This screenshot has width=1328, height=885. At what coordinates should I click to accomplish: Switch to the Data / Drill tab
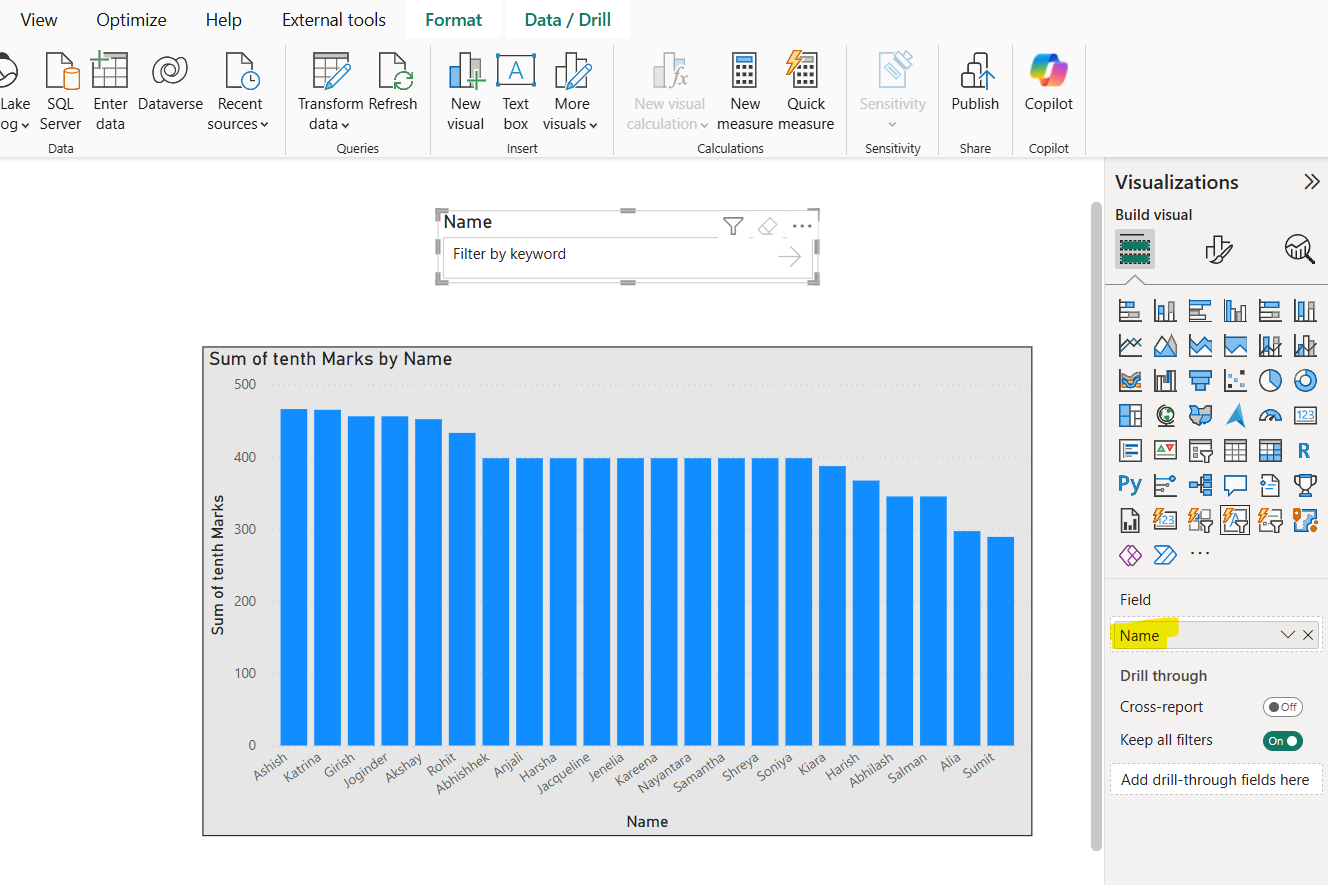[x=567, y=18]
